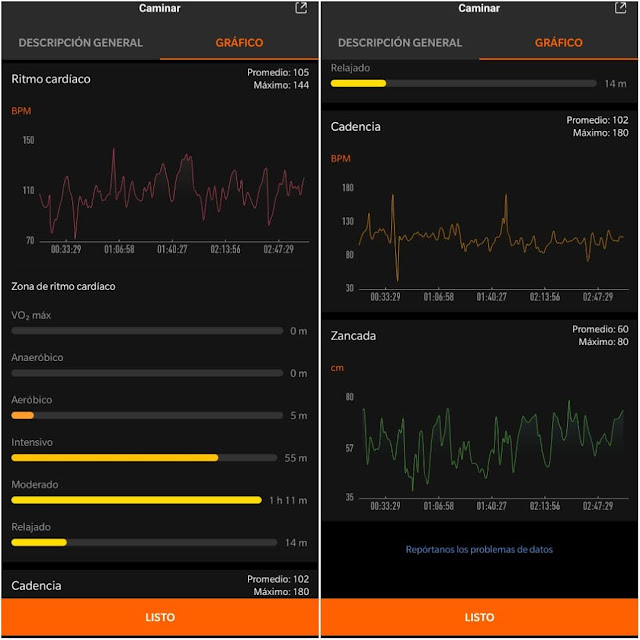This screenshot has width=640, height=640.
Task: Tap Máximo: 80 stride value
Action: 603,342
